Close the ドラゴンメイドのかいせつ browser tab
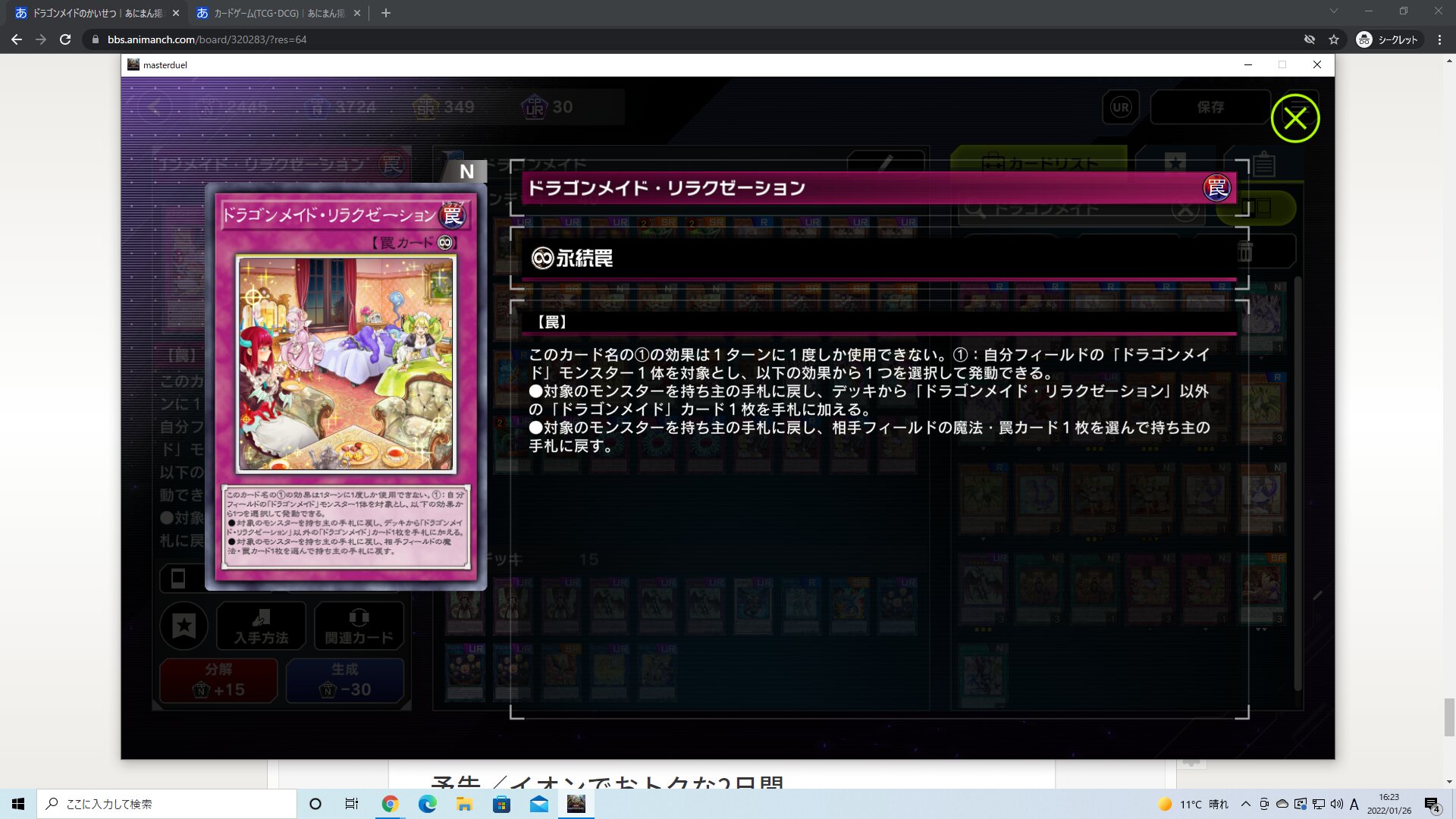Screen dimensions: 1456x819 click(x=176, y=13)
